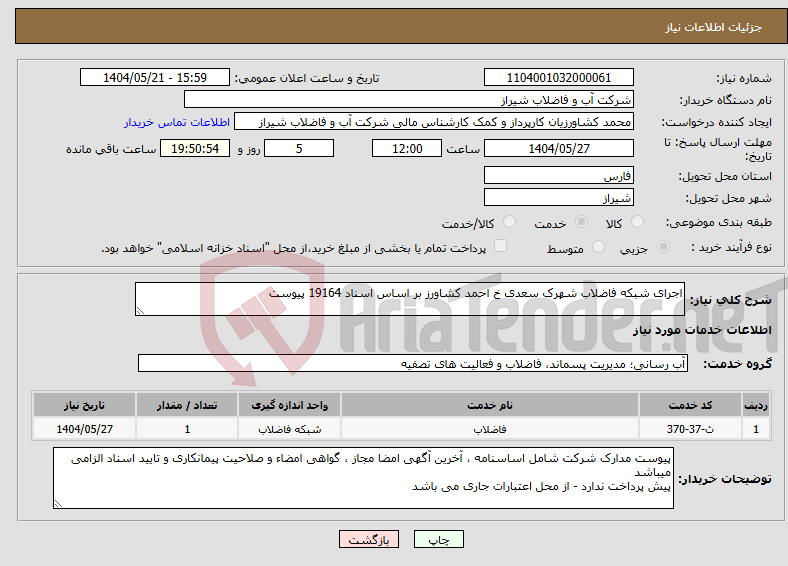The image size is (788, 566).
Task: Select the کالا radio button
Action: 637,222
